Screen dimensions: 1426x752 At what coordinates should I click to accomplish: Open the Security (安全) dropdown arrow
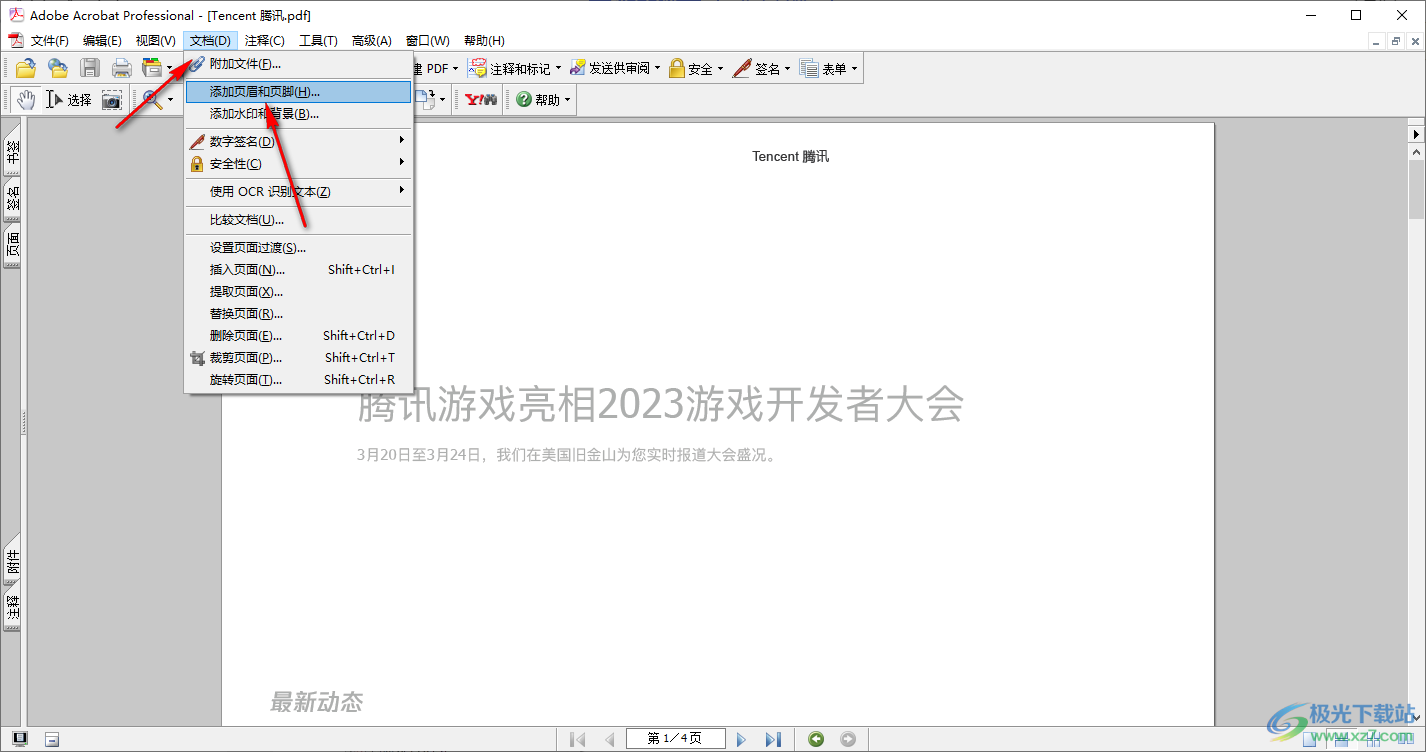pos(720,69)
